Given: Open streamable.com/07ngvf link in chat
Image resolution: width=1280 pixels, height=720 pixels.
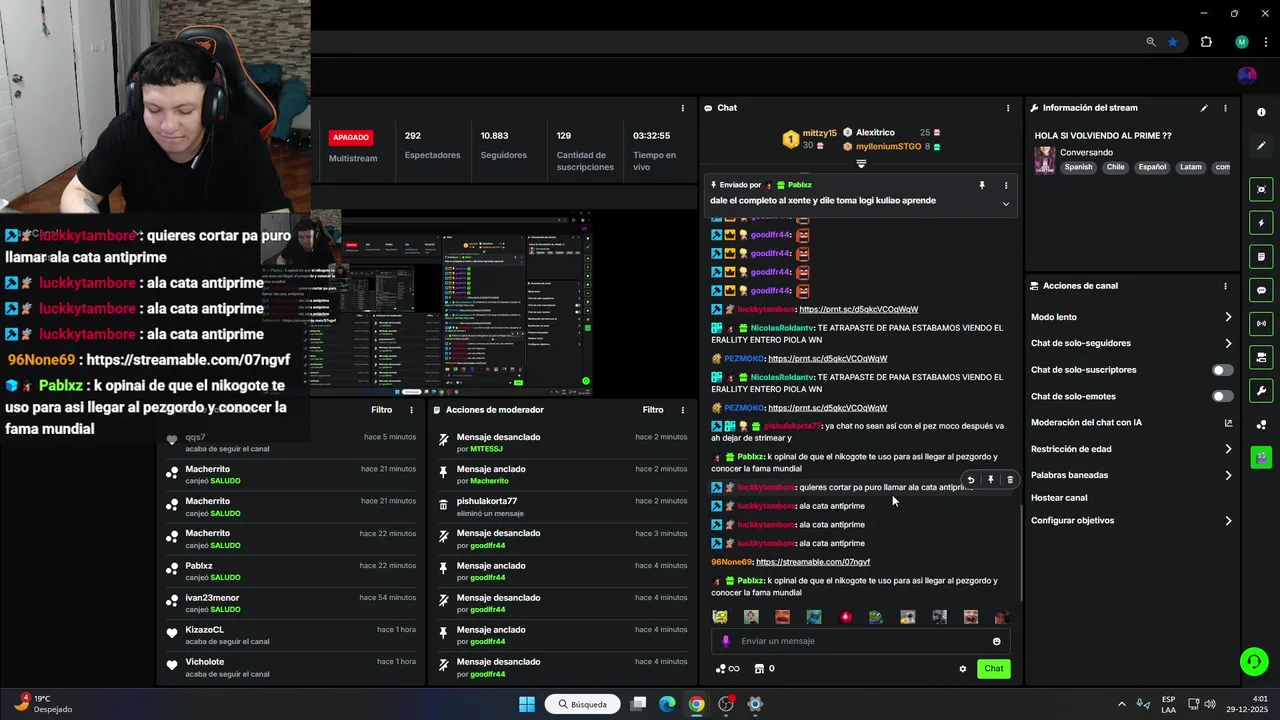Looking at the screenshot, I should click(x=813, y=562).
